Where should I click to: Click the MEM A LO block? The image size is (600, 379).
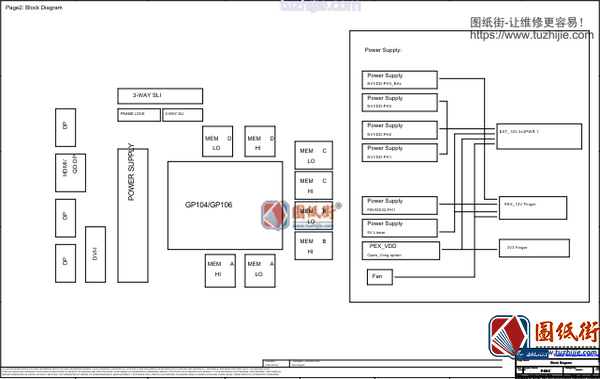tap(260, 271)
